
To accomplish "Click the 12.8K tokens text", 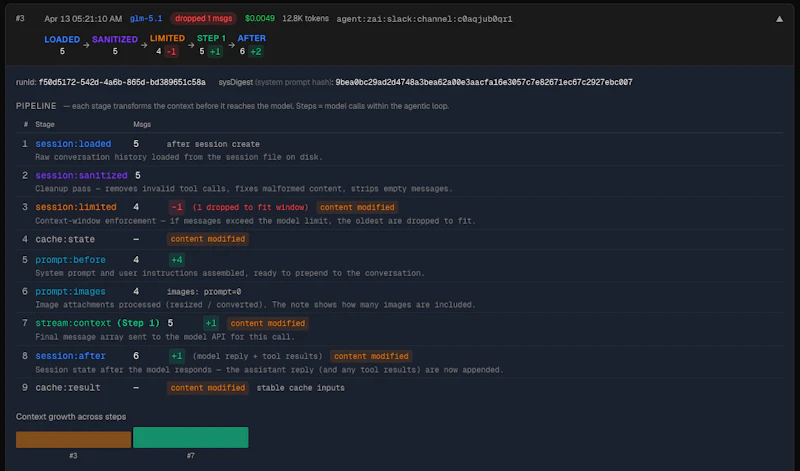I will tap(306, 18).
